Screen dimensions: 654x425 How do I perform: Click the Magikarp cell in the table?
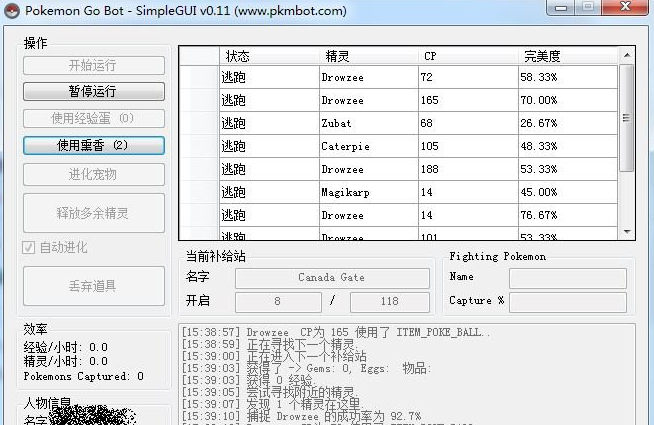click(369, 192)
